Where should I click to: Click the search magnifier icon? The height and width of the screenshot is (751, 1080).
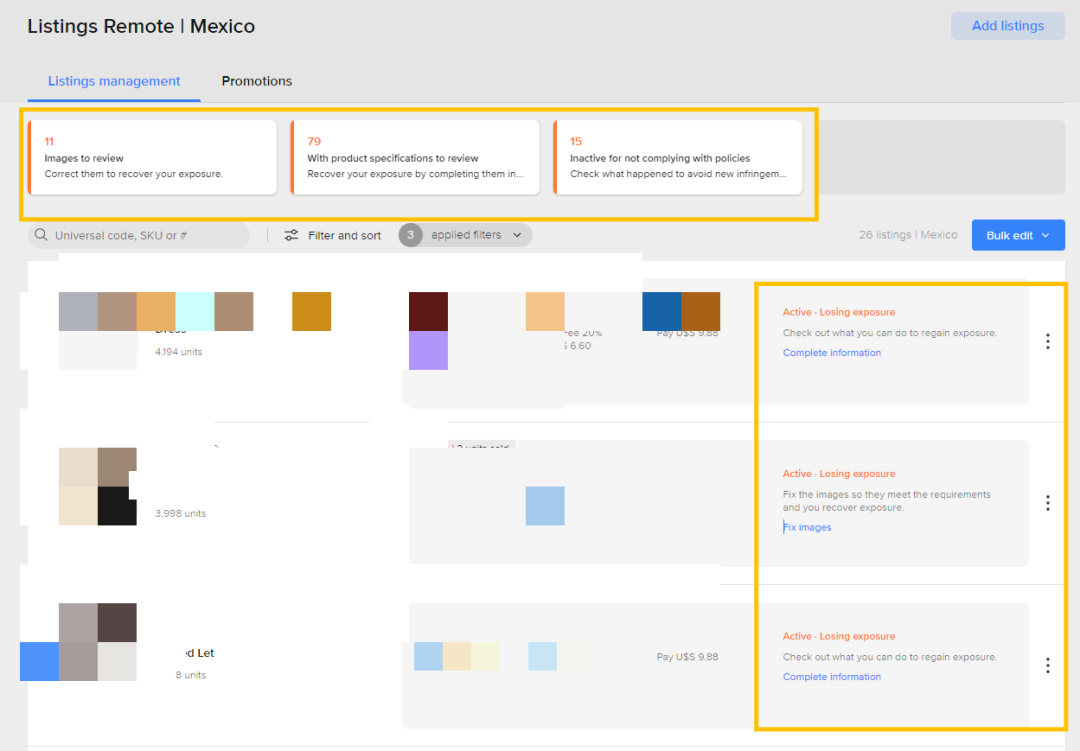click(41, 236)
